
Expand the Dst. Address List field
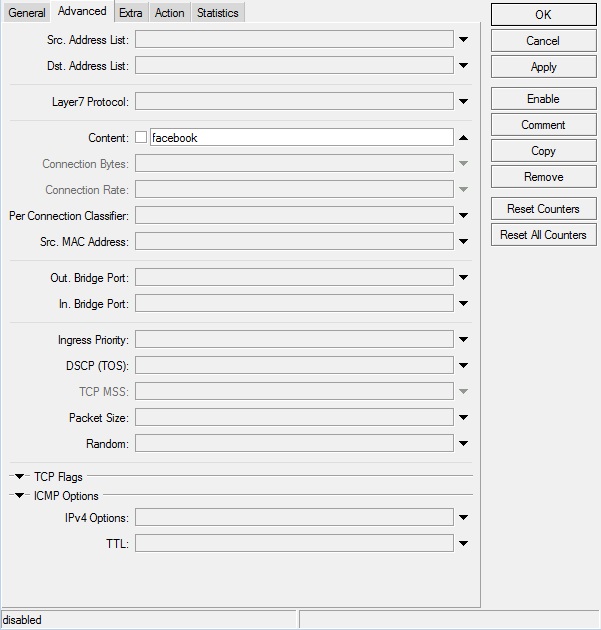click(x=464, y=66)
